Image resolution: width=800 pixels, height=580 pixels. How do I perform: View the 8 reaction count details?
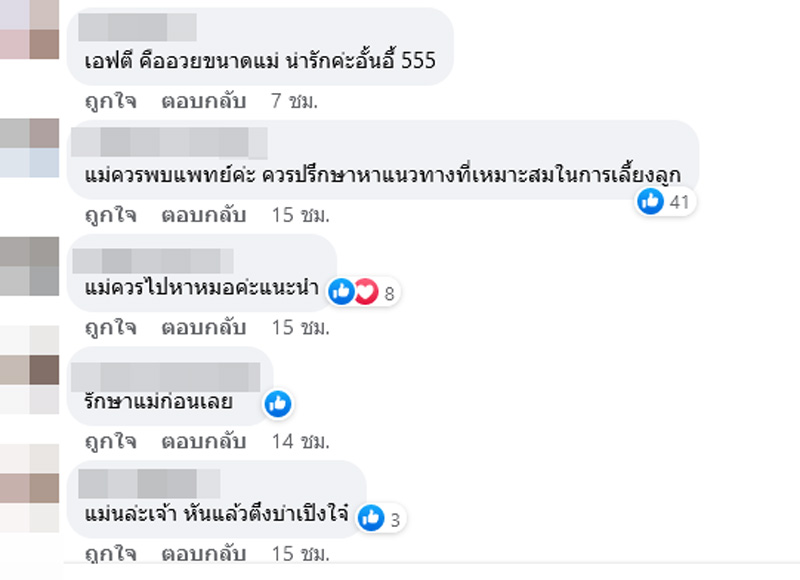click(x=389, y=293)
